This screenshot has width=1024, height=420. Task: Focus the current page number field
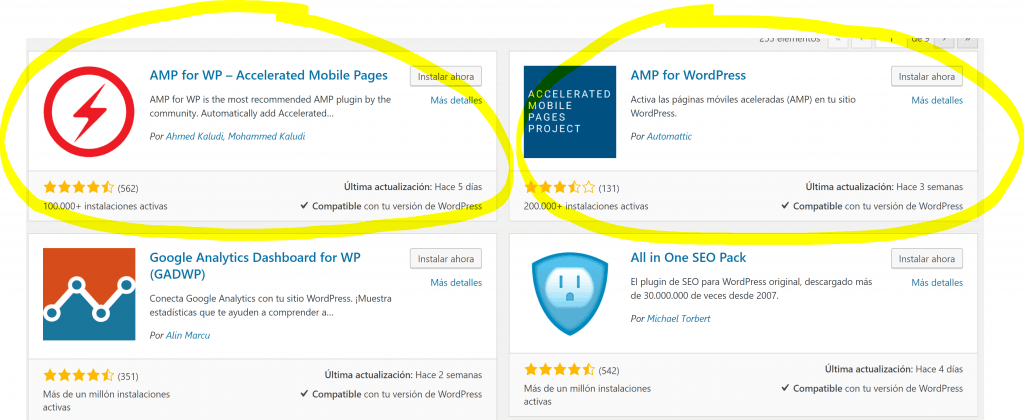(891, 40)
